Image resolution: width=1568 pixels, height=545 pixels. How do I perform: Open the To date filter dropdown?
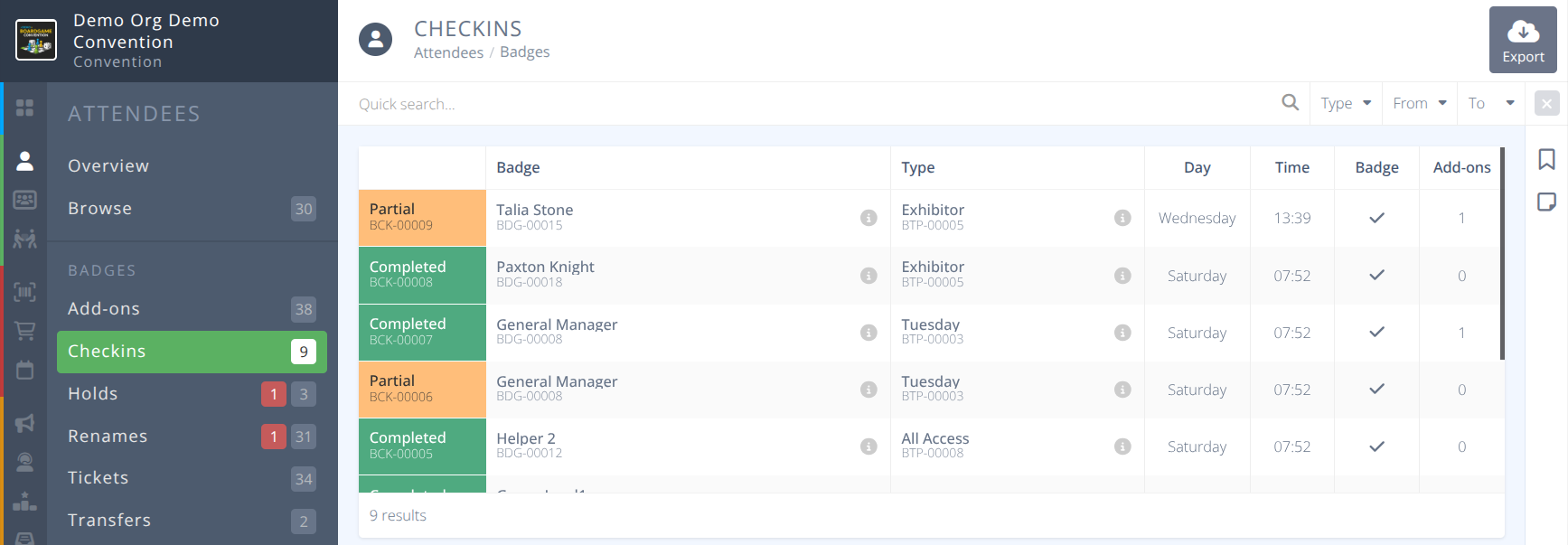(x=1491, y=103)
